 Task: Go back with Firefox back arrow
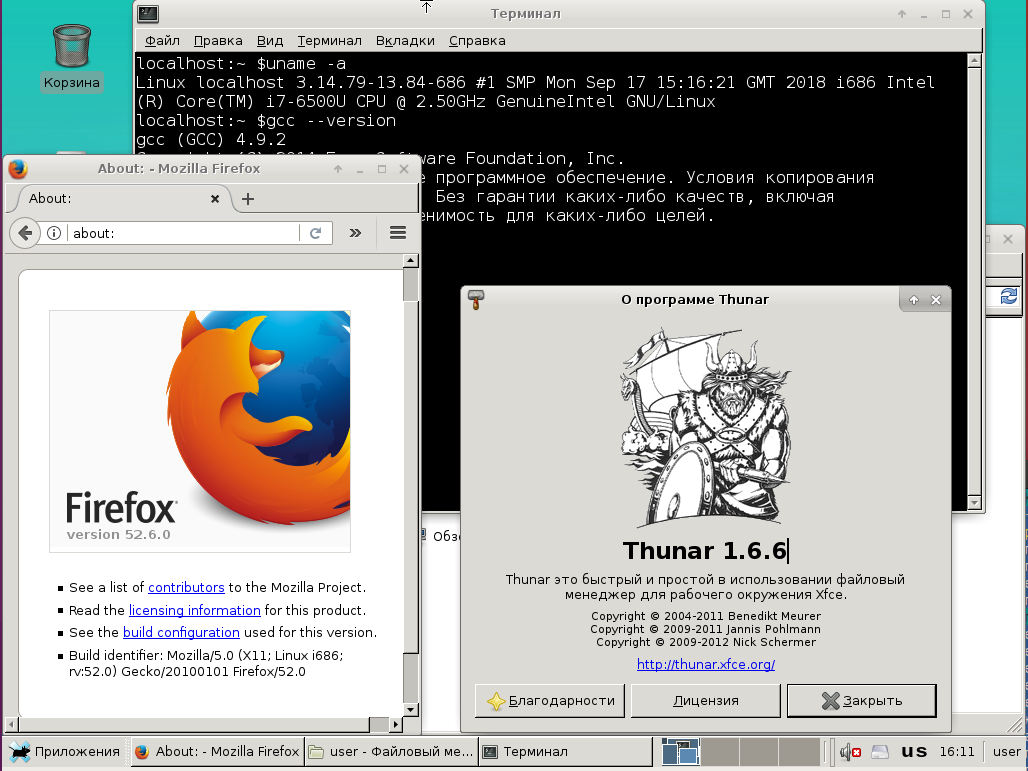coord(26,233)
